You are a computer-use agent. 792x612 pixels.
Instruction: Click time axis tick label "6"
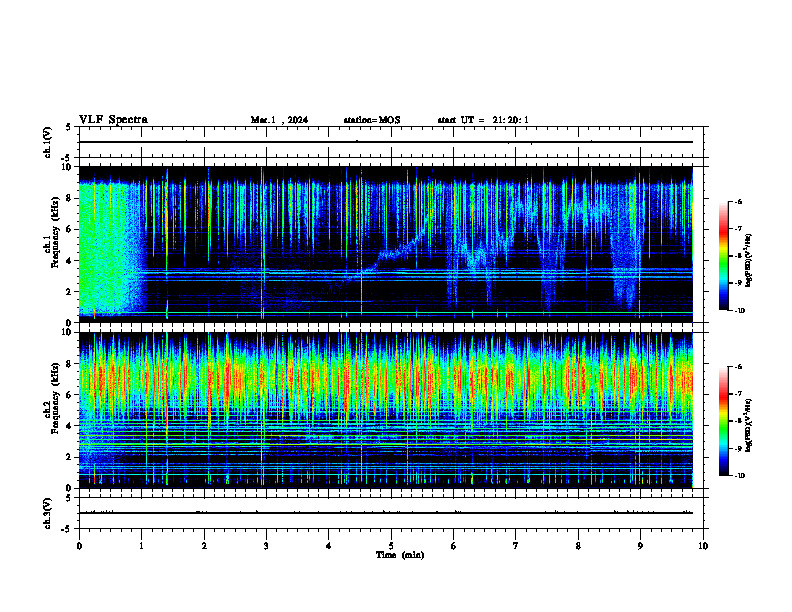(x=454, y=546)
